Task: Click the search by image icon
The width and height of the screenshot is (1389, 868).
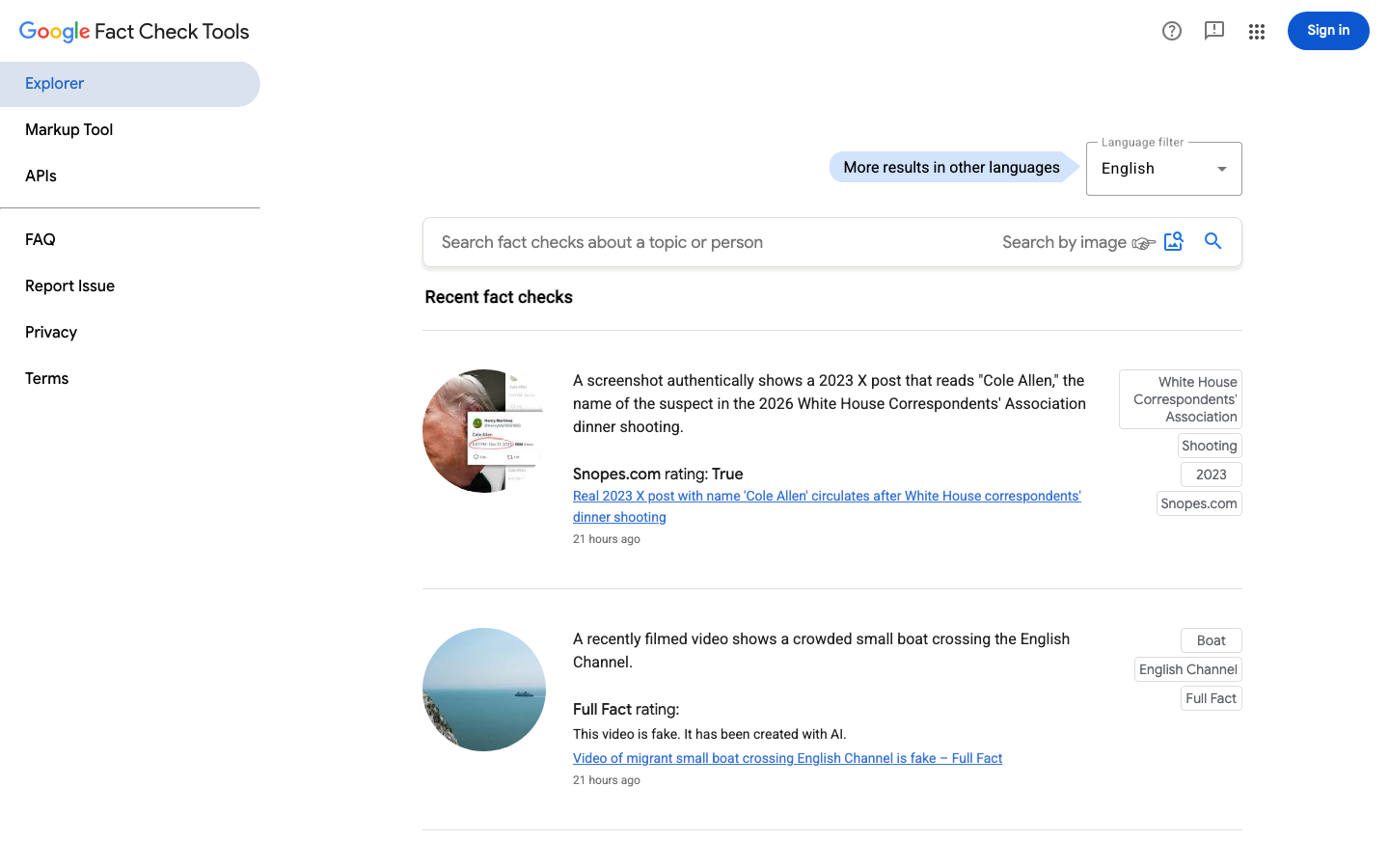Action: pos(1174,242)
